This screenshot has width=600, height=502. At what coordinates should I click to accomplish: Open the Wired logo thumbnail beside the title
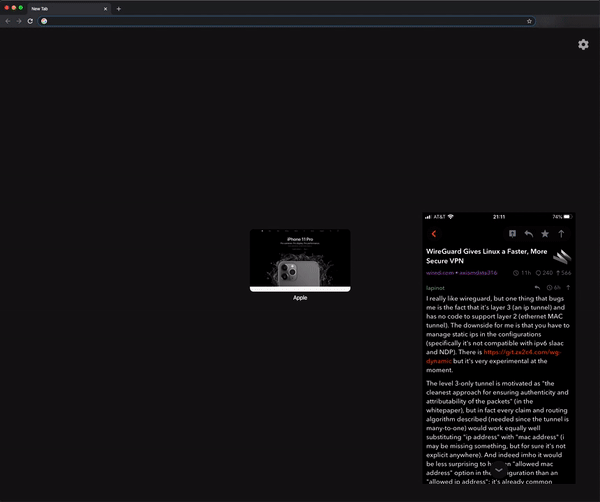tap(562, 256)
